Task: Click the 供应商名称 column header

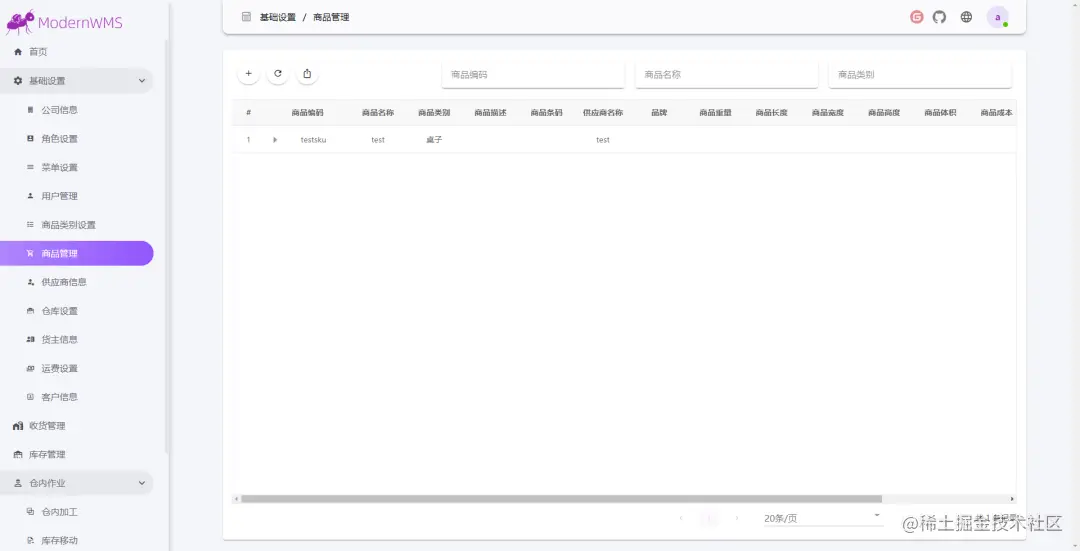Action: click(x=603, y=112)
